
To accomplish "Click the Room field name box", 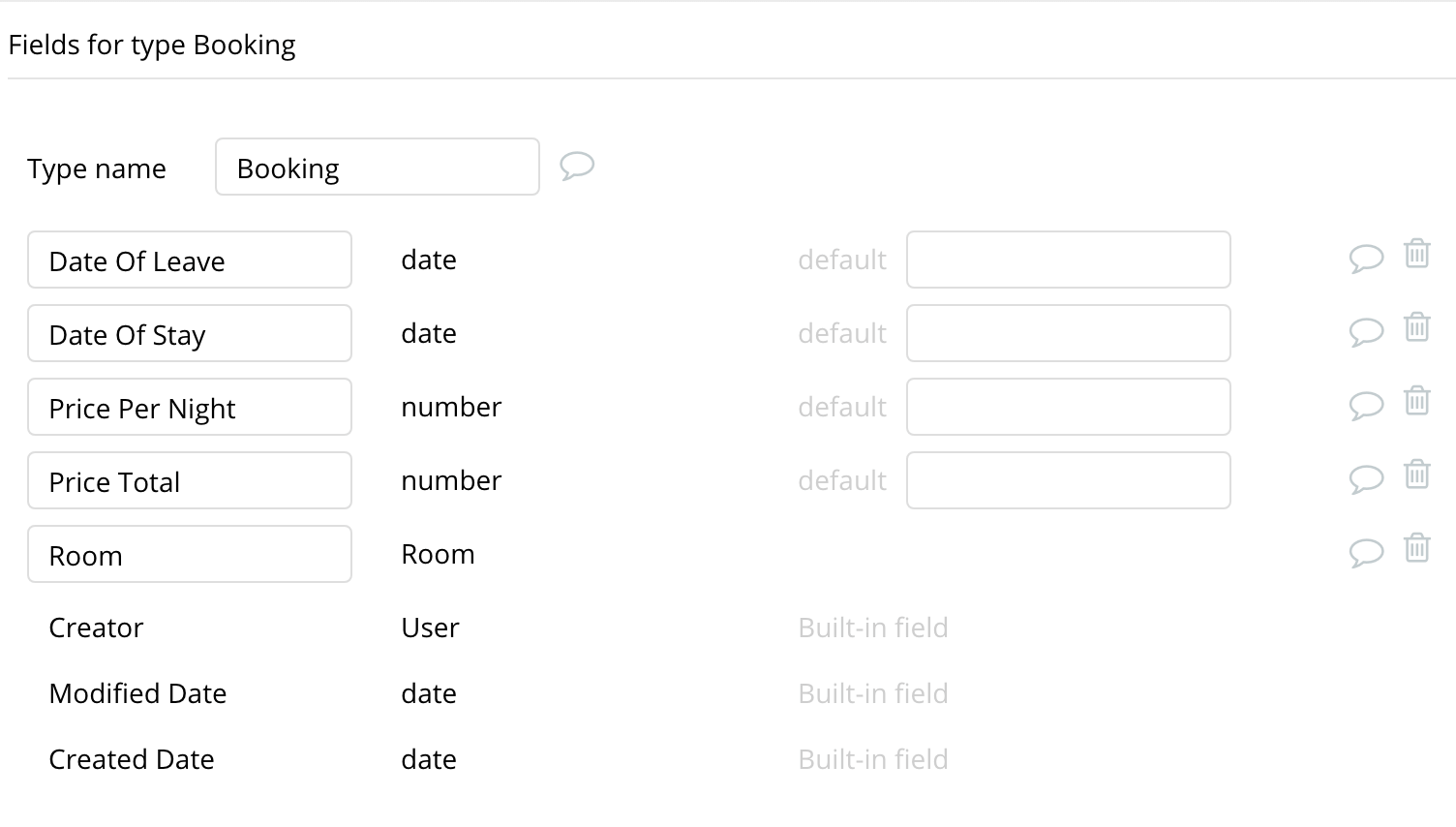I will pyautogui.click(x=189, y=554).
